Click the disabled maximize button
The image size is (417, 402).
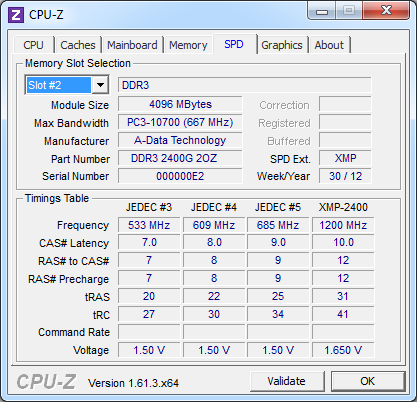349,11
